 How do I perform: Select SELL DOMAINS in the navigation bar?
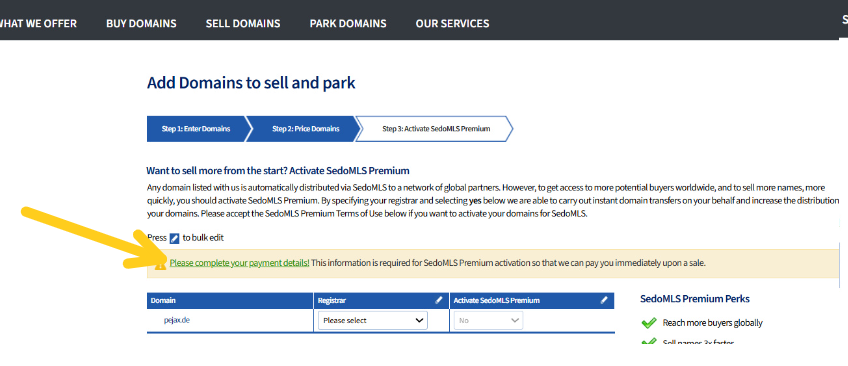[x=243, y=23]
